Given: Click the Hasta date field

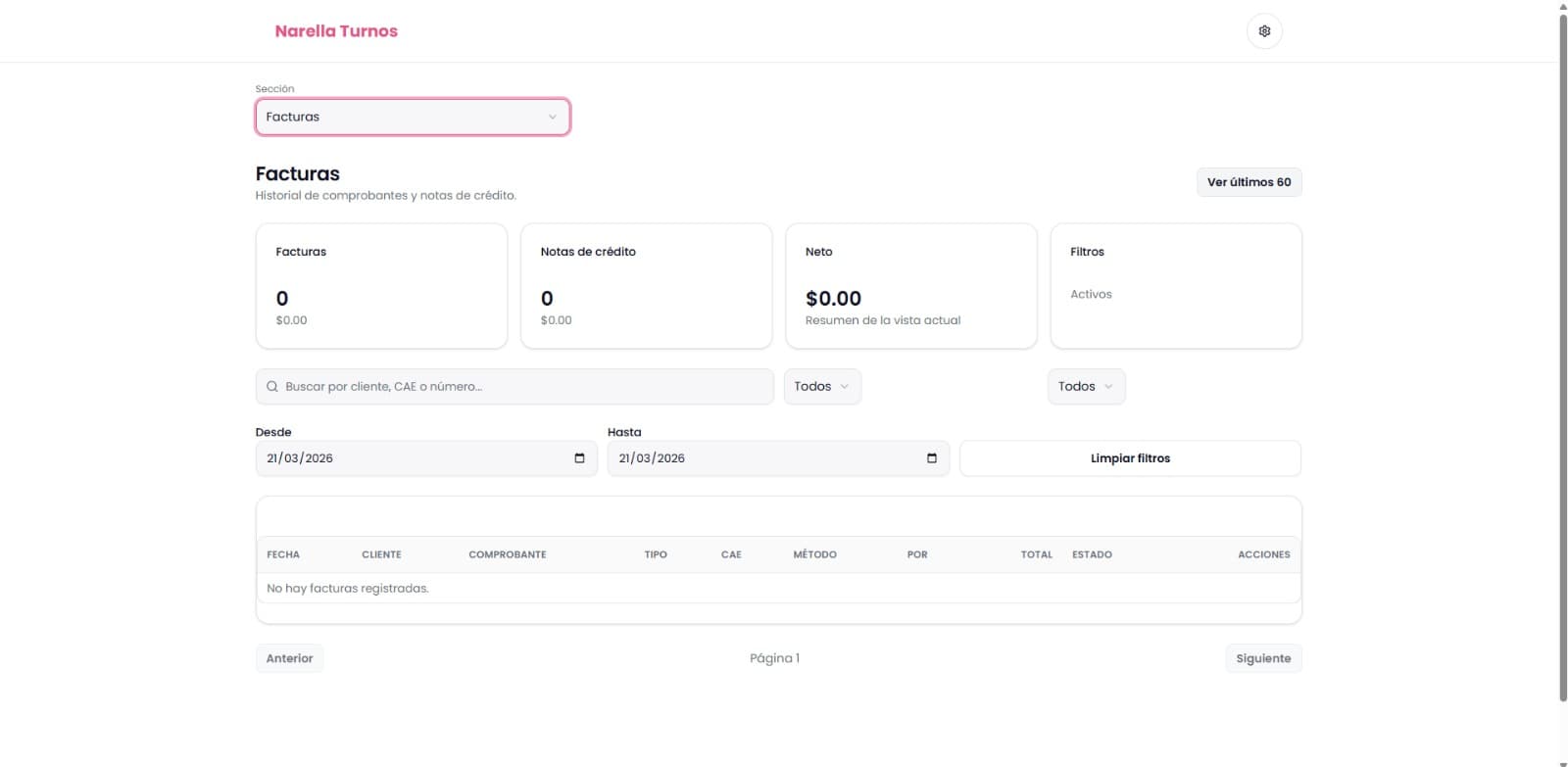Looking at the screenshot, I should (x=778, y=458).
